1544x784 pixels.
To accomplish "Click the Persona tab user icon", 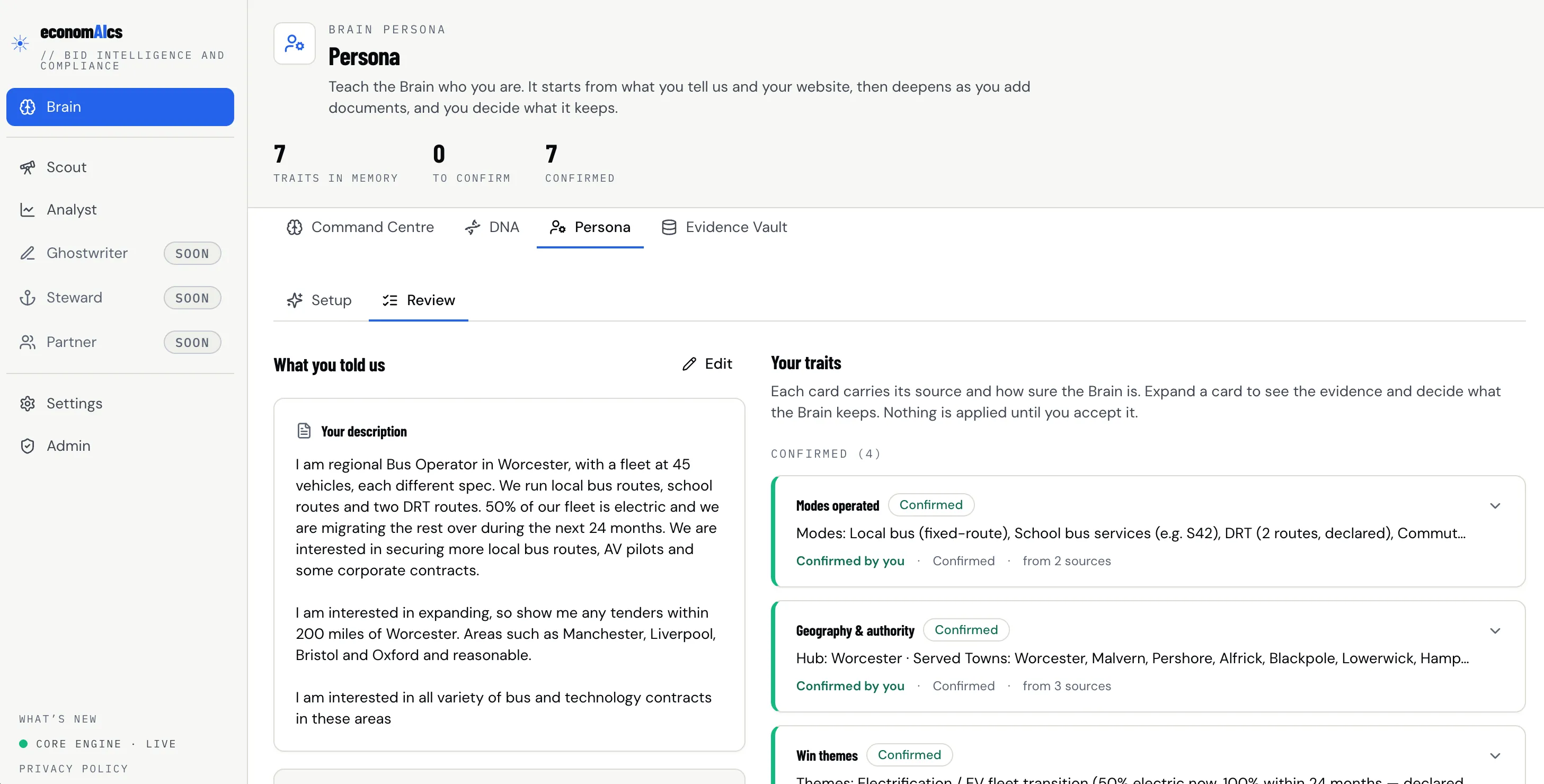I will pyautogui.click(x=558, y=227).
